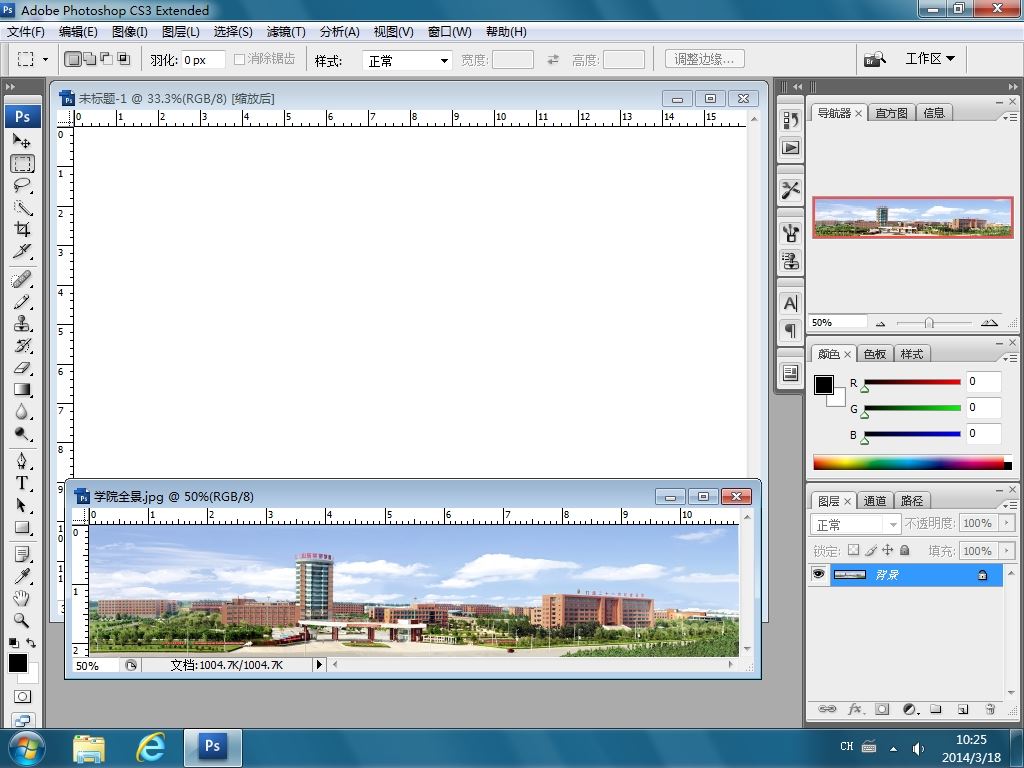Click the foreground color swatch in toolbar
The height and width of the screenshot is (768, 1024).
point(18,664)
